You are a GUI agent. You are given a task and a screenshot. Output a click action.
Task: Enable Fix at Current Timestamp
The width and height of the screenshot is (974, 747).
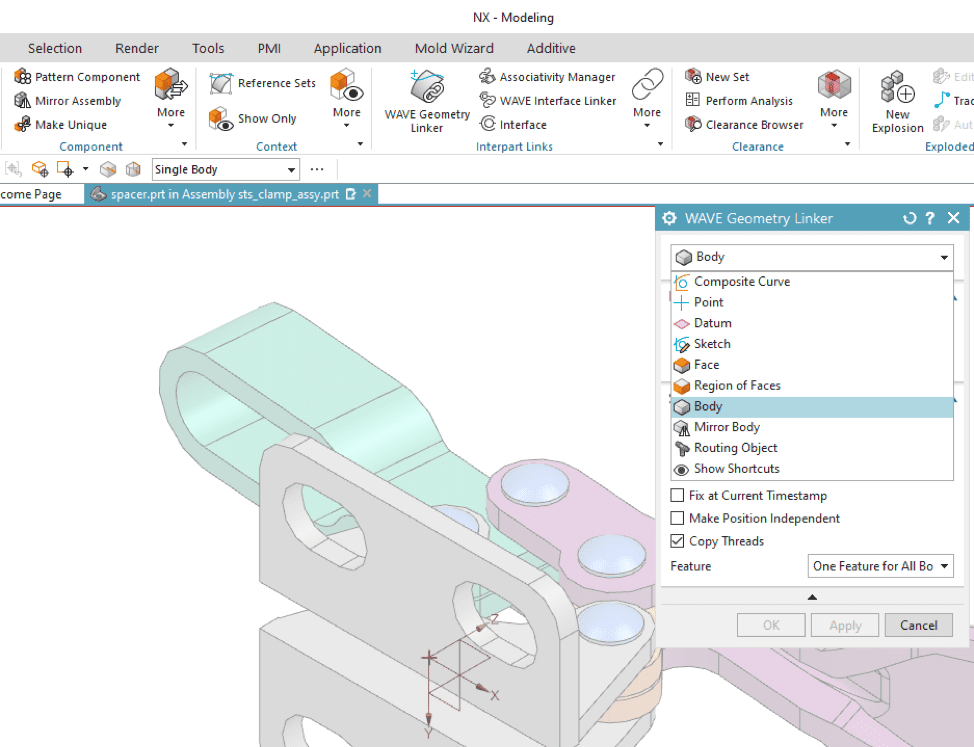[x=676, y=495]
